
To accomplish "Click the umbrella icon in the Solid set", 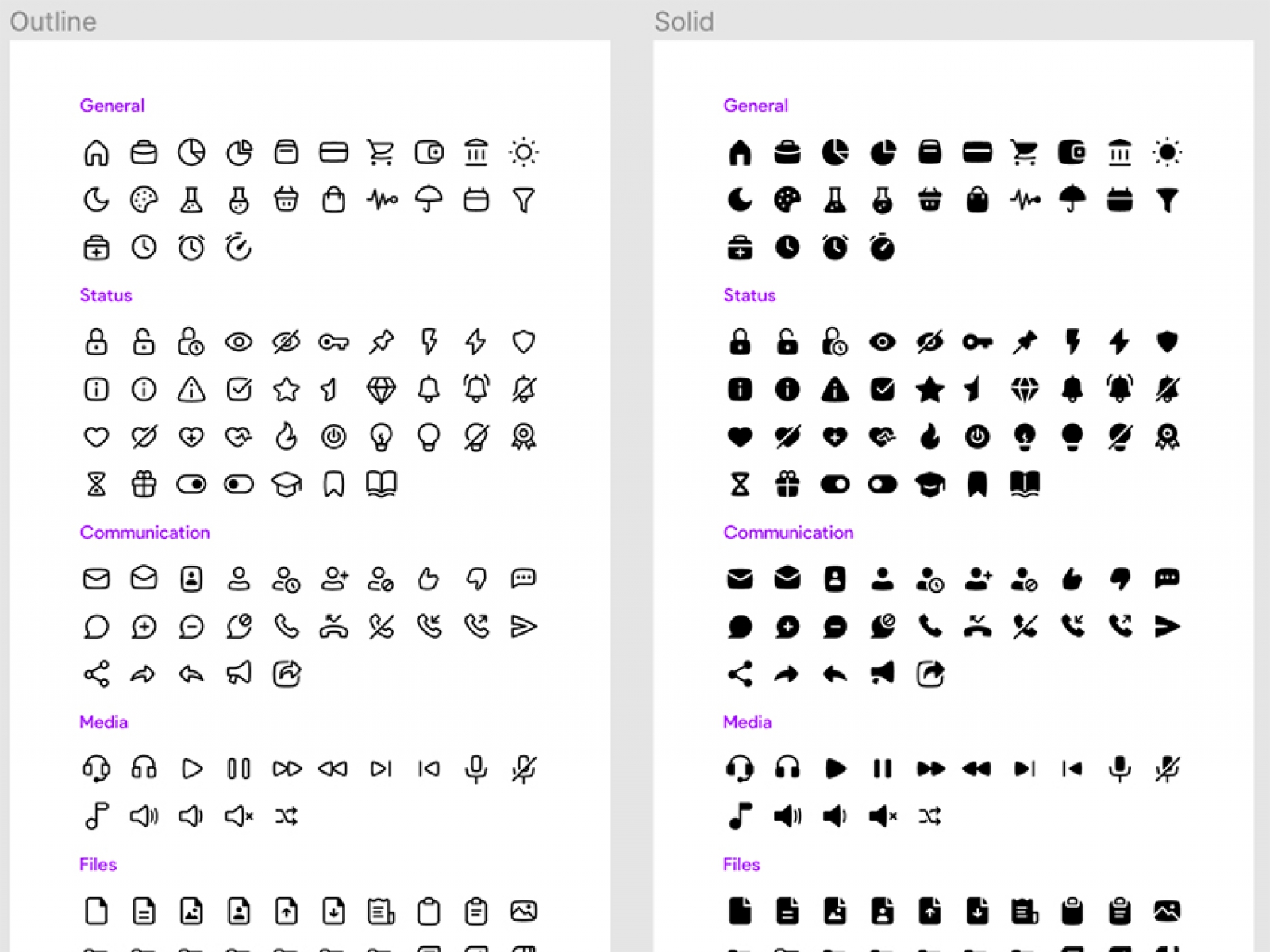I will click(1072, 200).
